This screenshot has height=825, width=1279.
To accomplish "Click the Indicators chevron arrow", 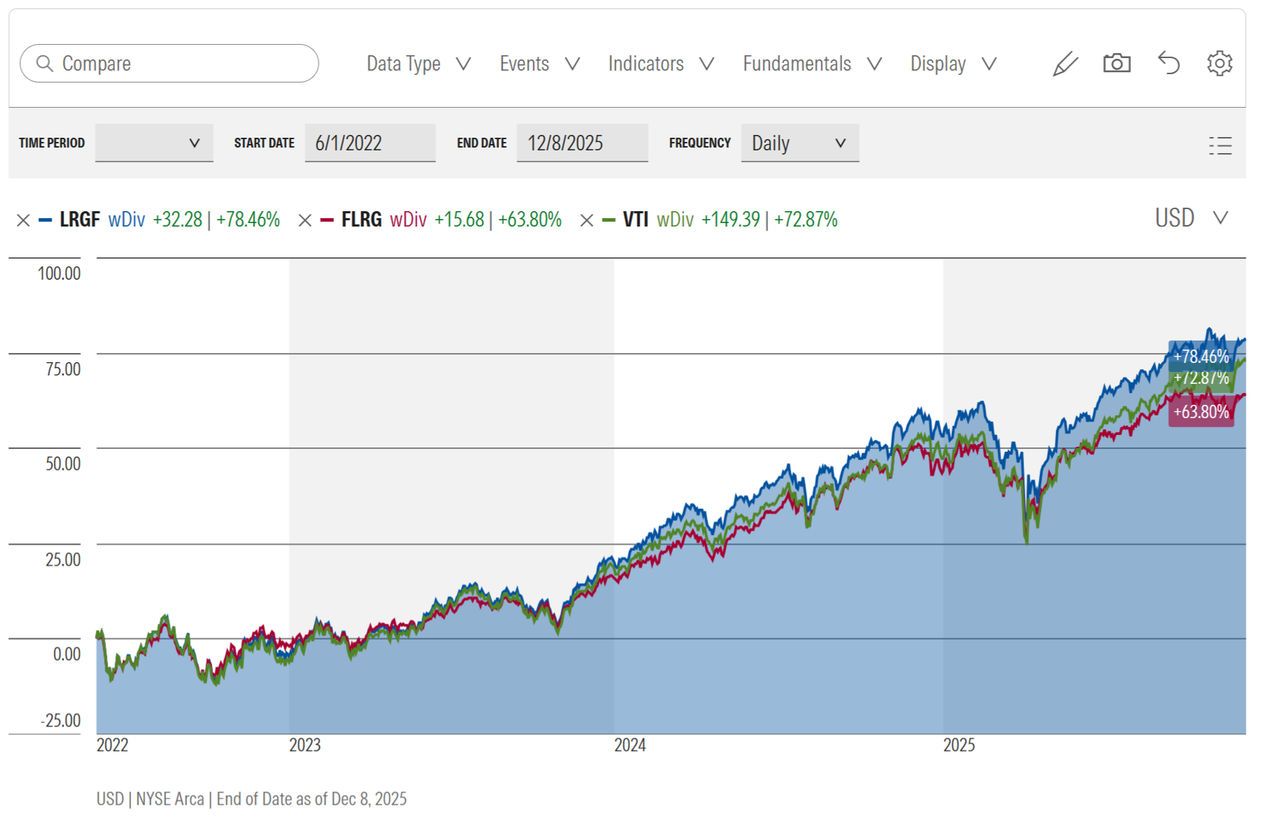I will coord(707,64).
